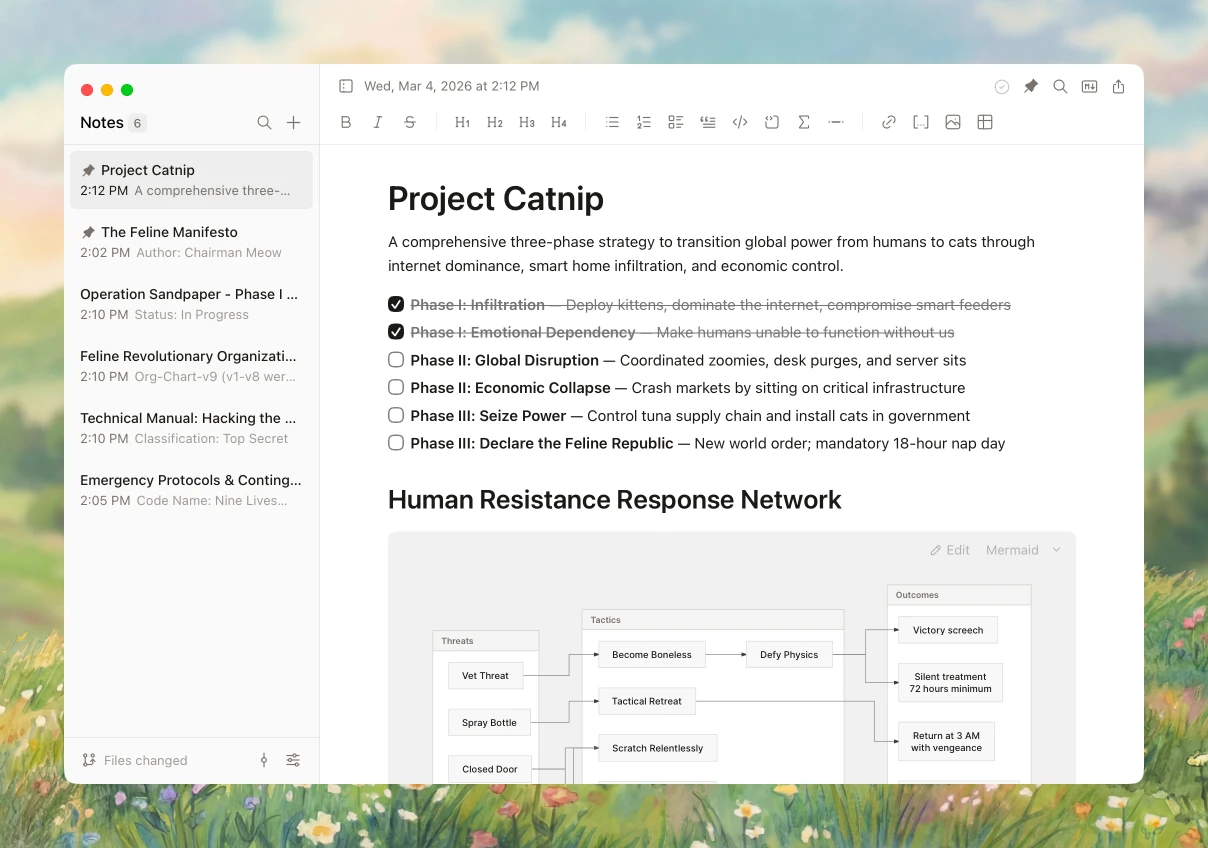The image size is (1208, 848).
Task: Click Files changed in sidebar footer
Action: pos(135,760)
